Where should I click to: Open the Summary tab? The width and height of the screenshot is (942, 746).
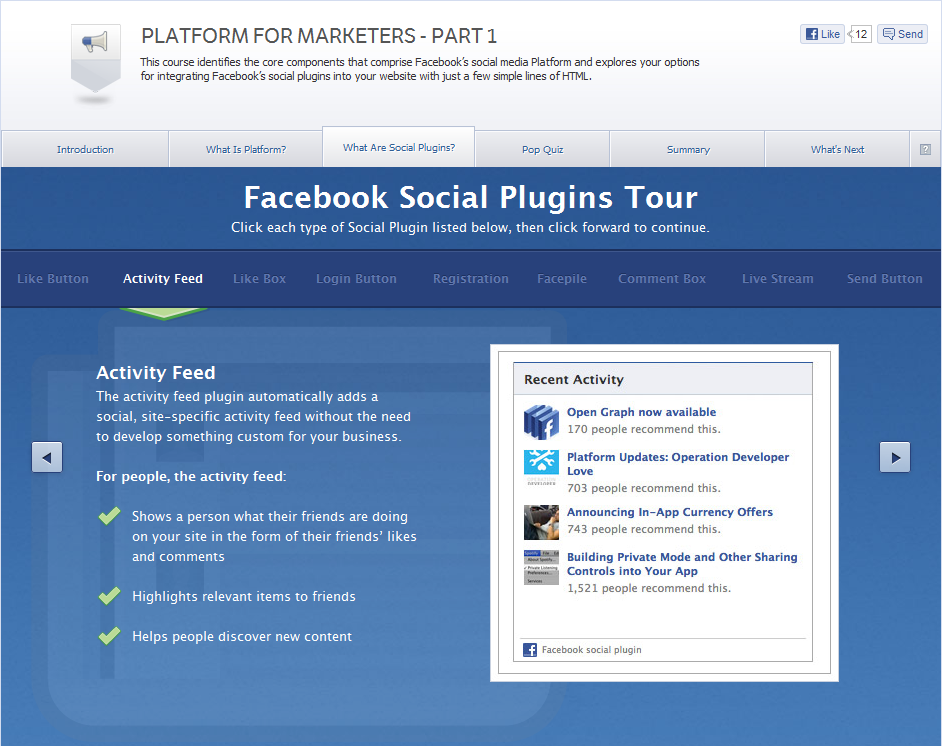688,150
